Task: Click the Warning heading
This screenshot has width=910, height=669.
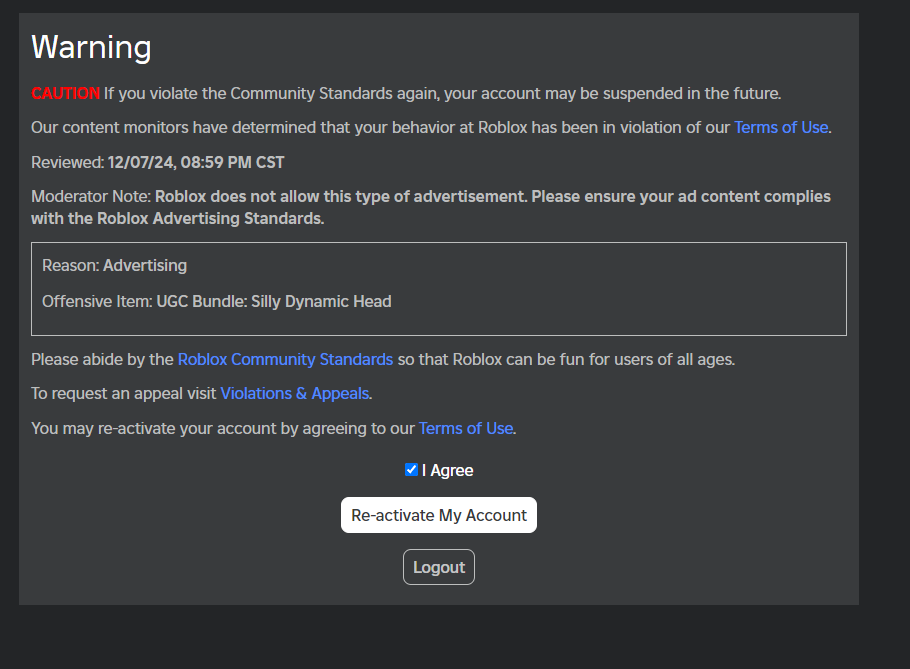Action: pos(91,47)
